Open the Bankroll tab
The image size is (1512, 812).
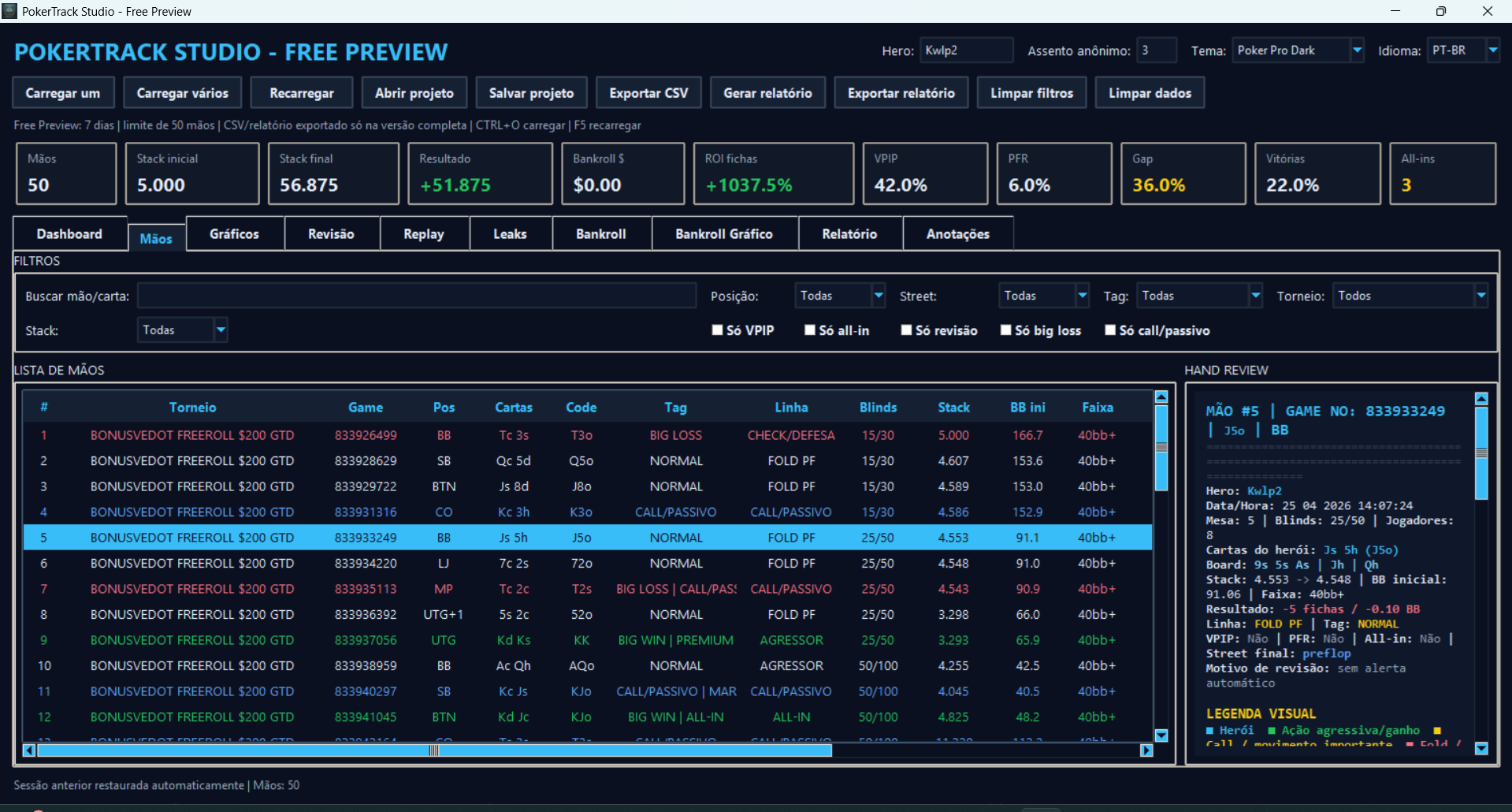tap(601, 234)
